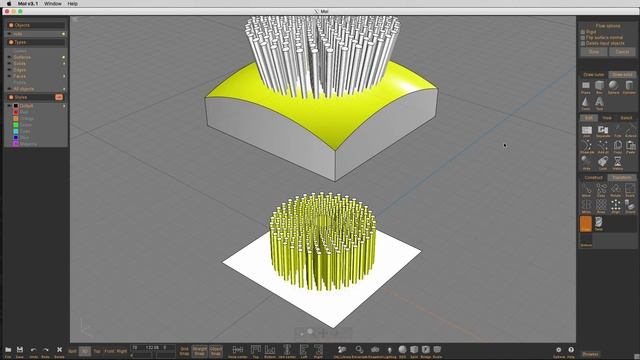Select the Box solid tool
Screen dimensions: 640x360
pyautogui.click(x=599, y=87)
